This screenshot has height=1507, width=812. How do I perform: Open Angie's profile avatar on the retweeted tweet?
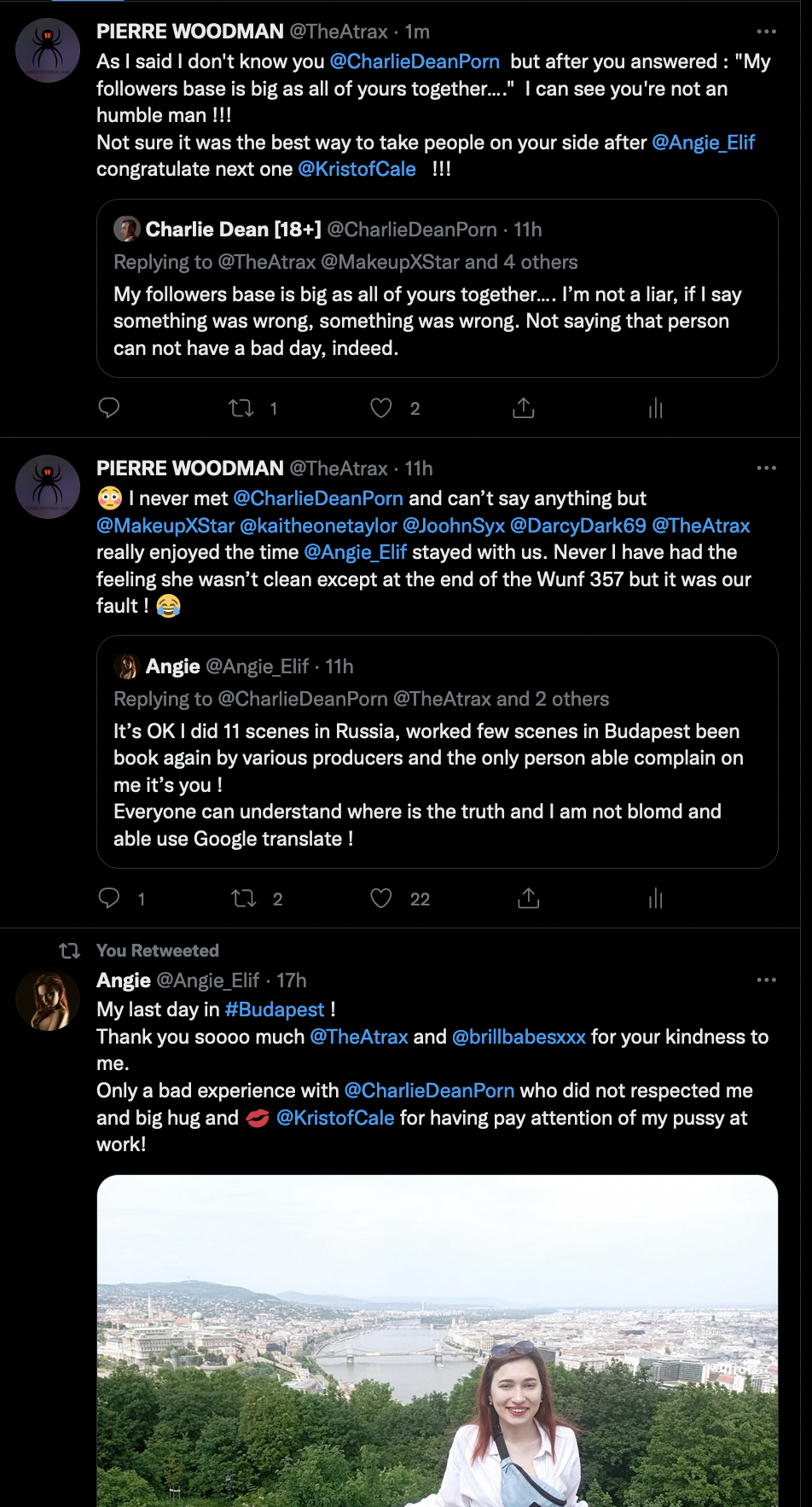click(x=48, y=1000)
